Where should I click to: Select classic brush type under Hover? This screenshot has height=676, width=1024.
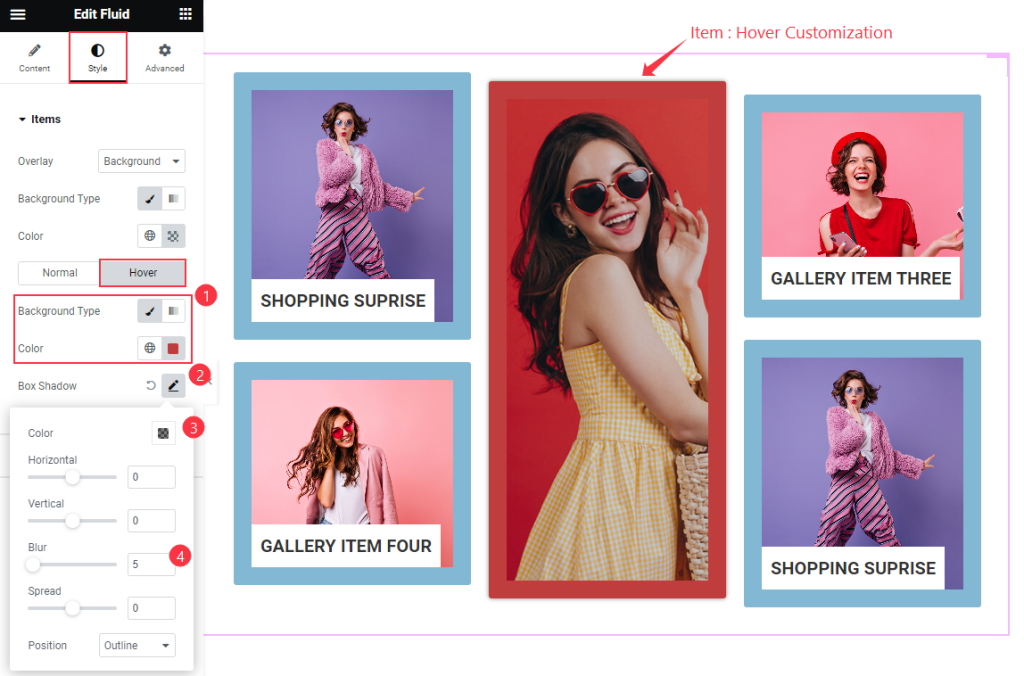point(150,311)
